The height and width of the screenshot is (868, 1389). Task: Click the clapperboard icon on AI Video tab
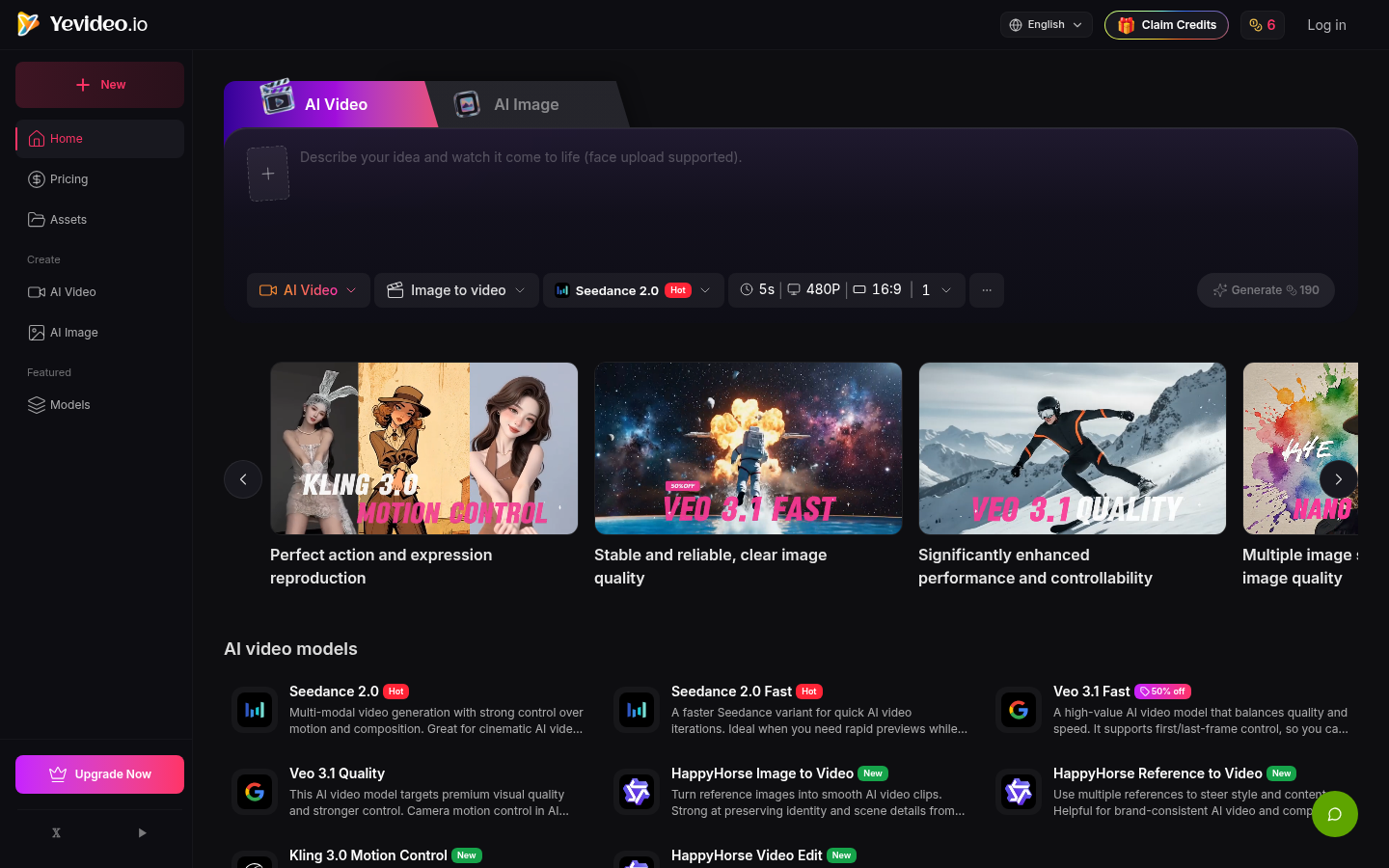pyautogui.click(x=278, y=96)
